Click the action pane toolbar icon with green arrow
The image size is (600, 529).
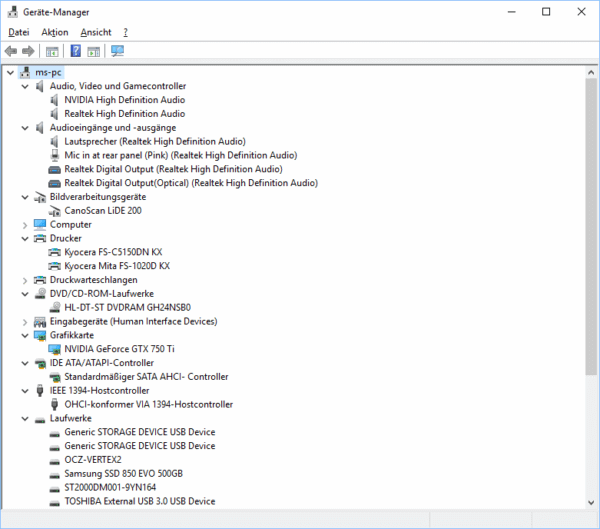click(93, 51)
